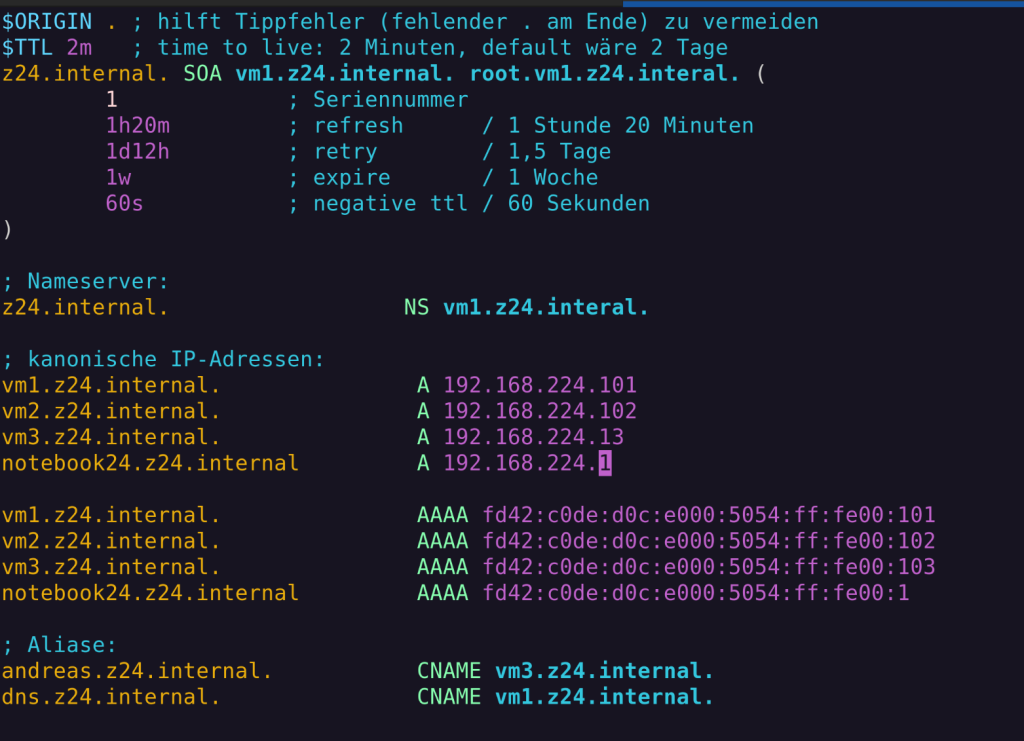The width and height of the screenshot is (1024, 741).
Task: Click the CNAME target vm3.z24.internal.
Action: (604, 671)
